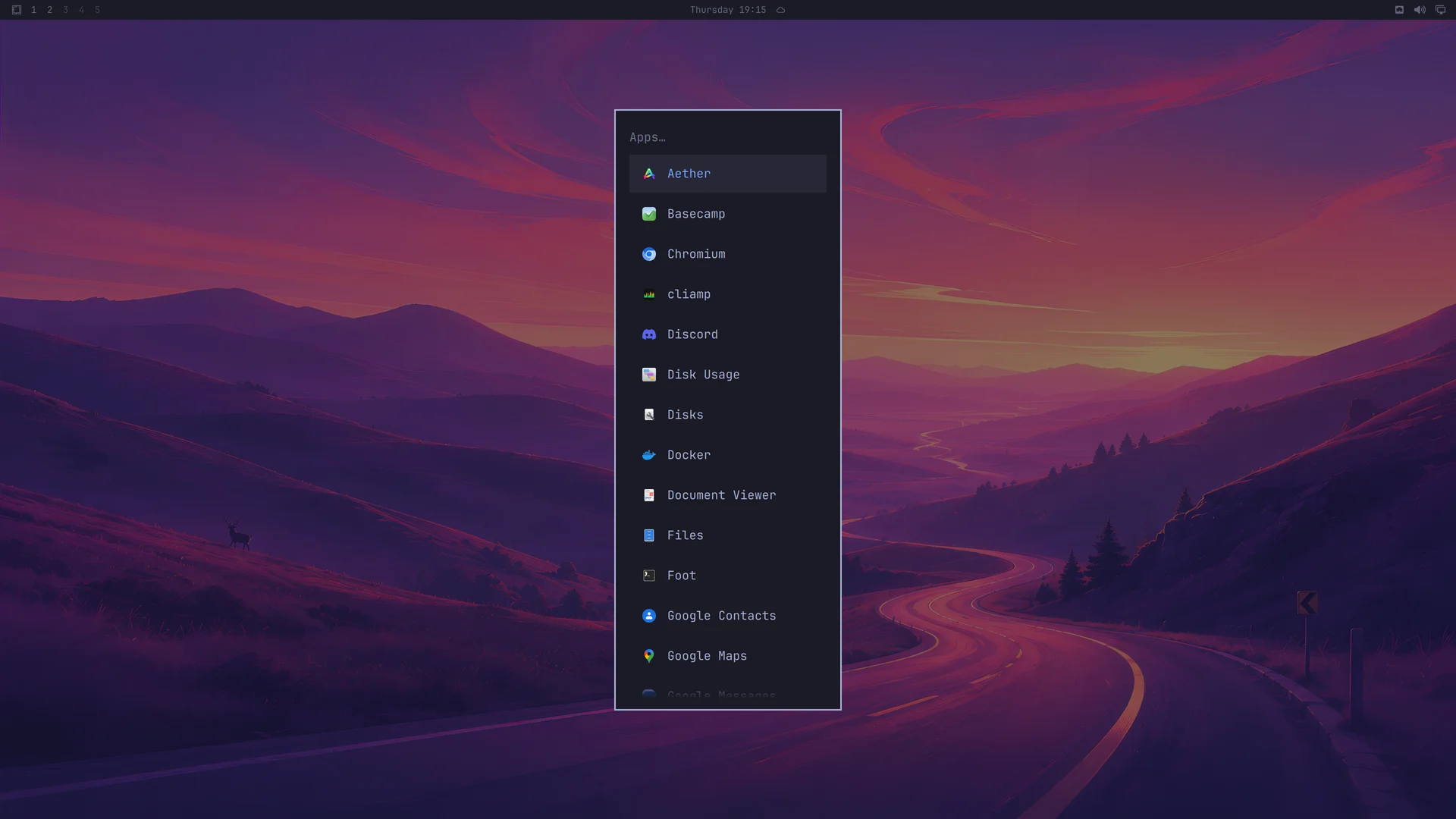Switch to workspace 2
1456x819 pixels.
tap(49, 10)
